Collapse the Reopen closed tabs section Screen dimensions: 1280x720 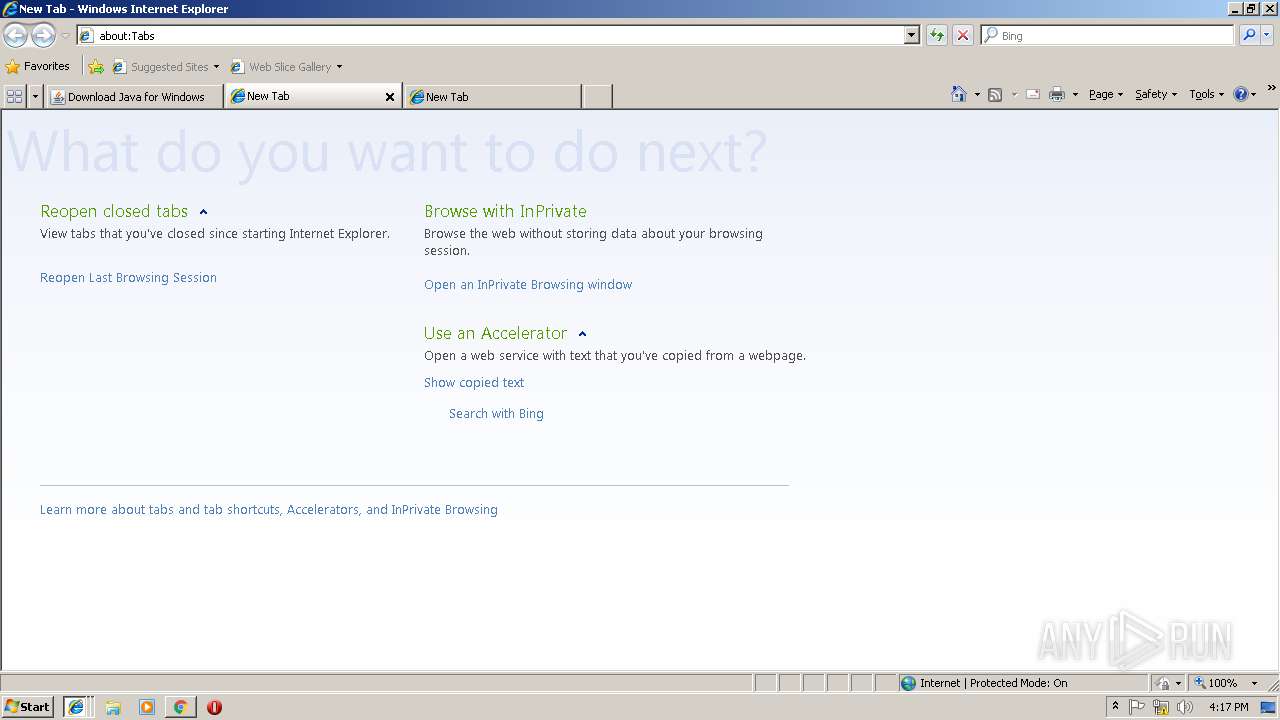pos(203,212)
